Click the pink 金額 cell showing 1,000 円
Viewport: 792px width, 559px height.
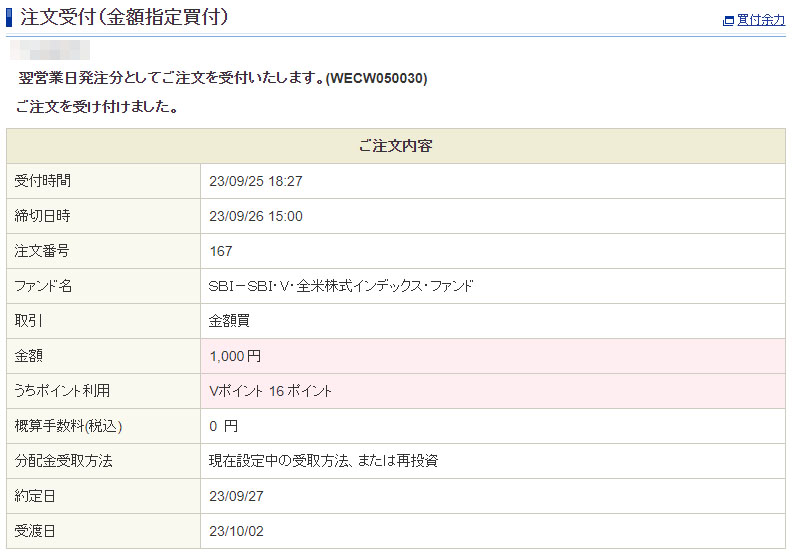click(x=236, y=356)
